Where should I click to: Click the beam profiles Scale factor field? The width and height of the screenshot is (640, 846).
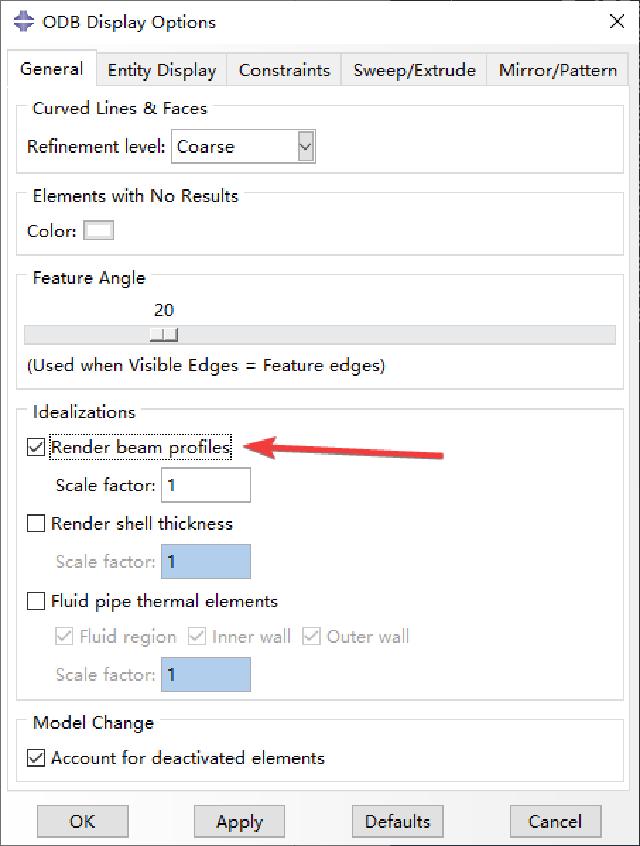[x=206, y=485]
